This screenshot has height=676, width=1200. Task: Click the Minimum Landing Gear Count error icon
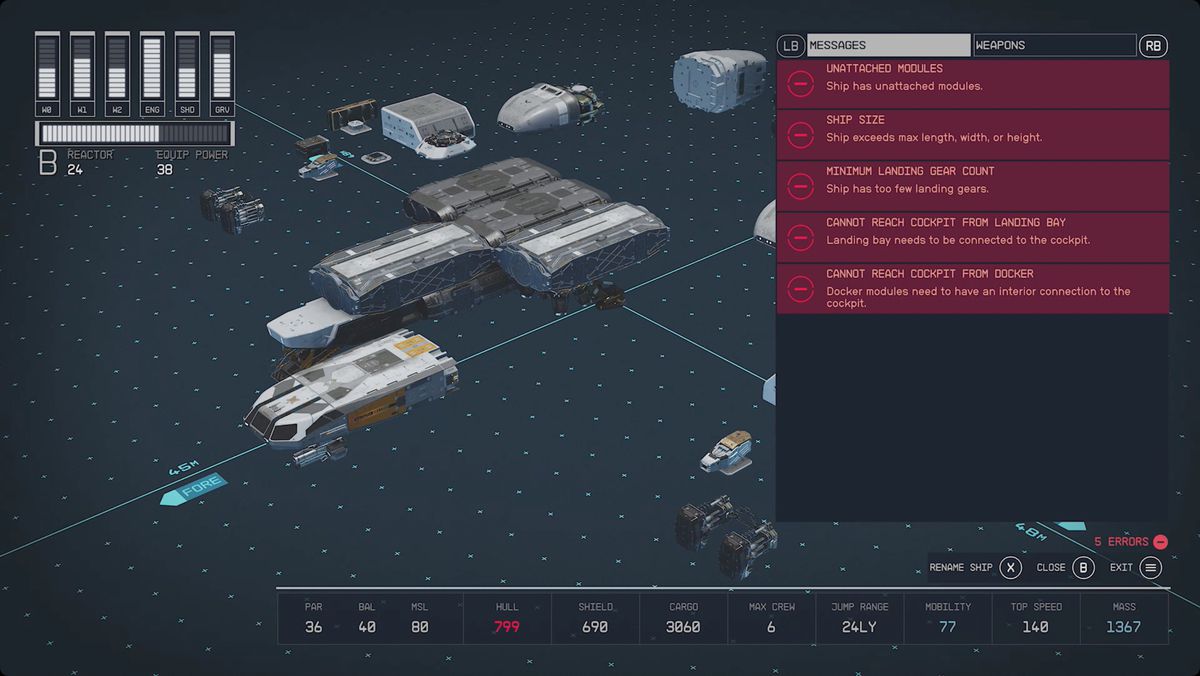[x=800, y=186]
